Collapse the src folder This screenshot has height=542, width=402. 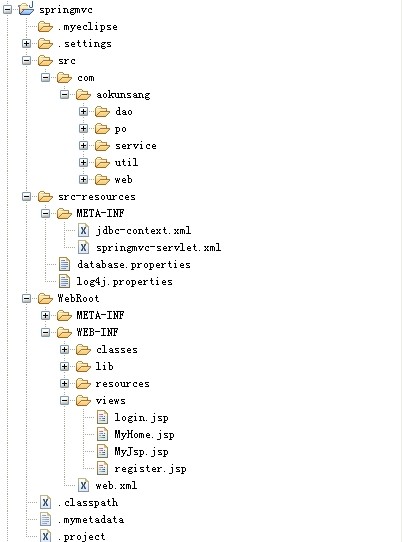click(26, 60)
